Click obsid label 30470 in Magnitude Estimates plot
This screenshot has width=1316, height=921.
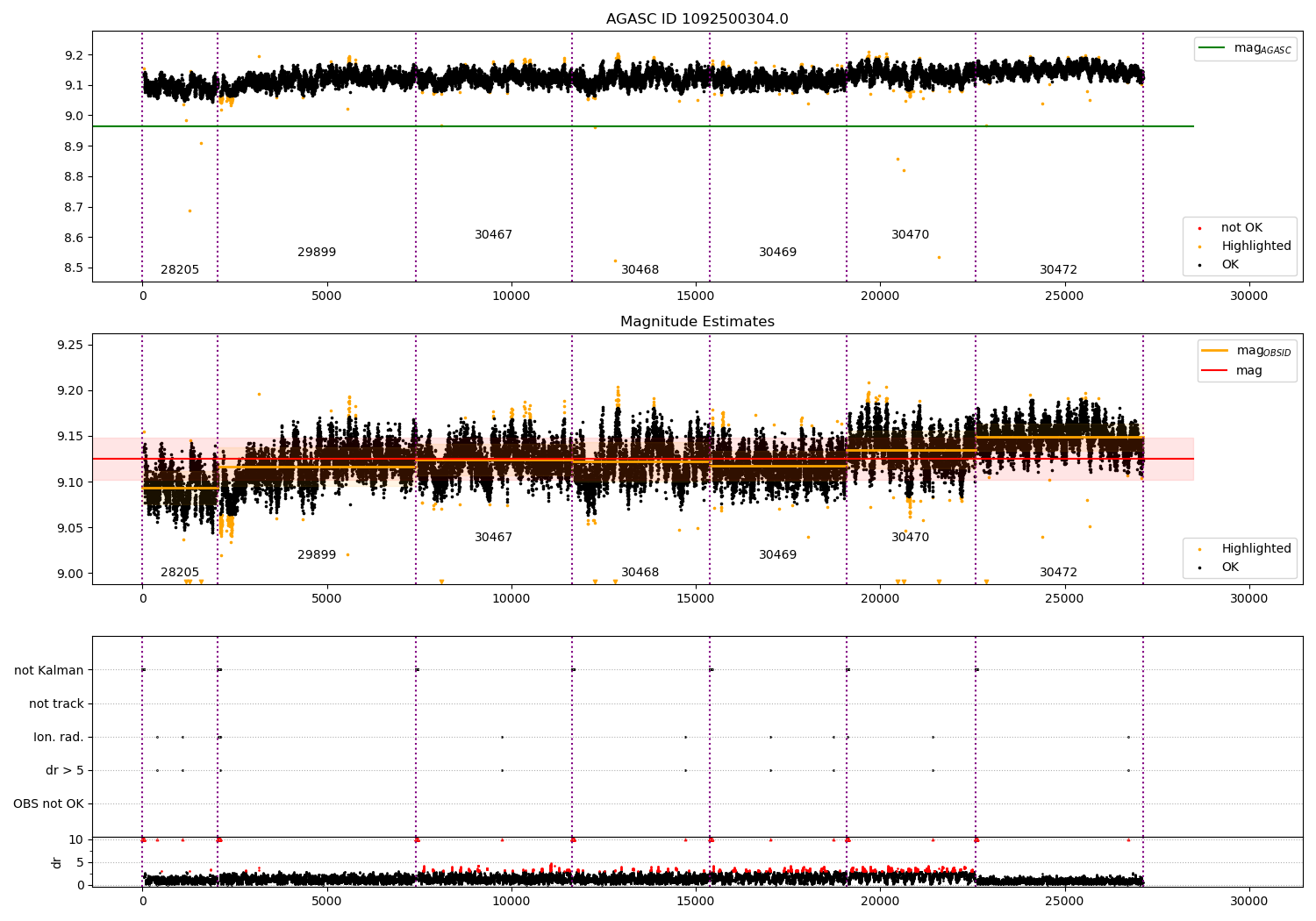click(x=910, y=538)
